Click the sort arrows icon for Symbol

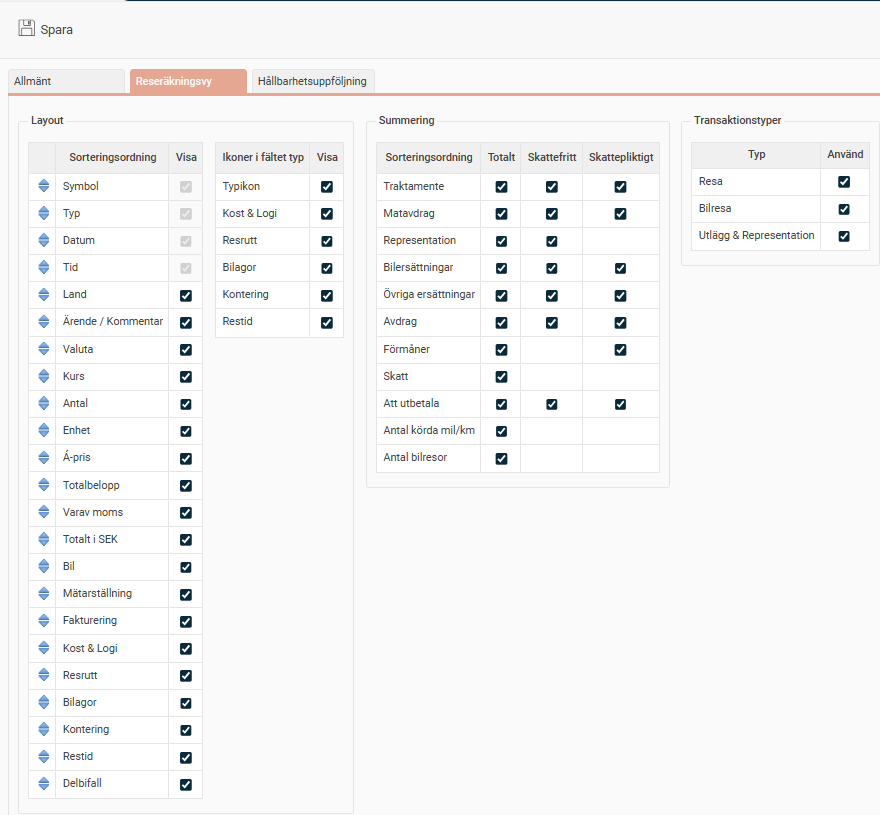coord(43,186)
